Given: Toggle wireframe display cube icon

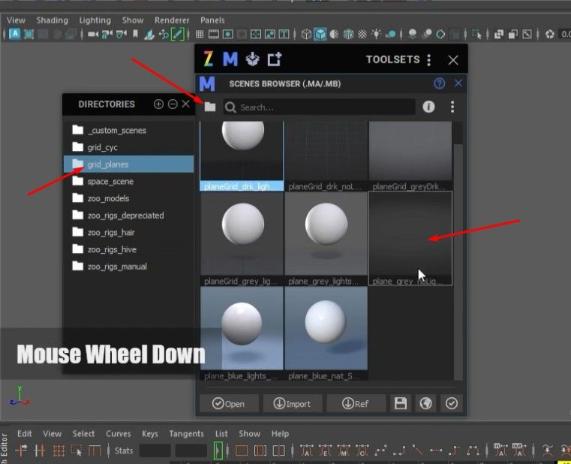Looking at the screenshot, I should (x=306, y=34).
